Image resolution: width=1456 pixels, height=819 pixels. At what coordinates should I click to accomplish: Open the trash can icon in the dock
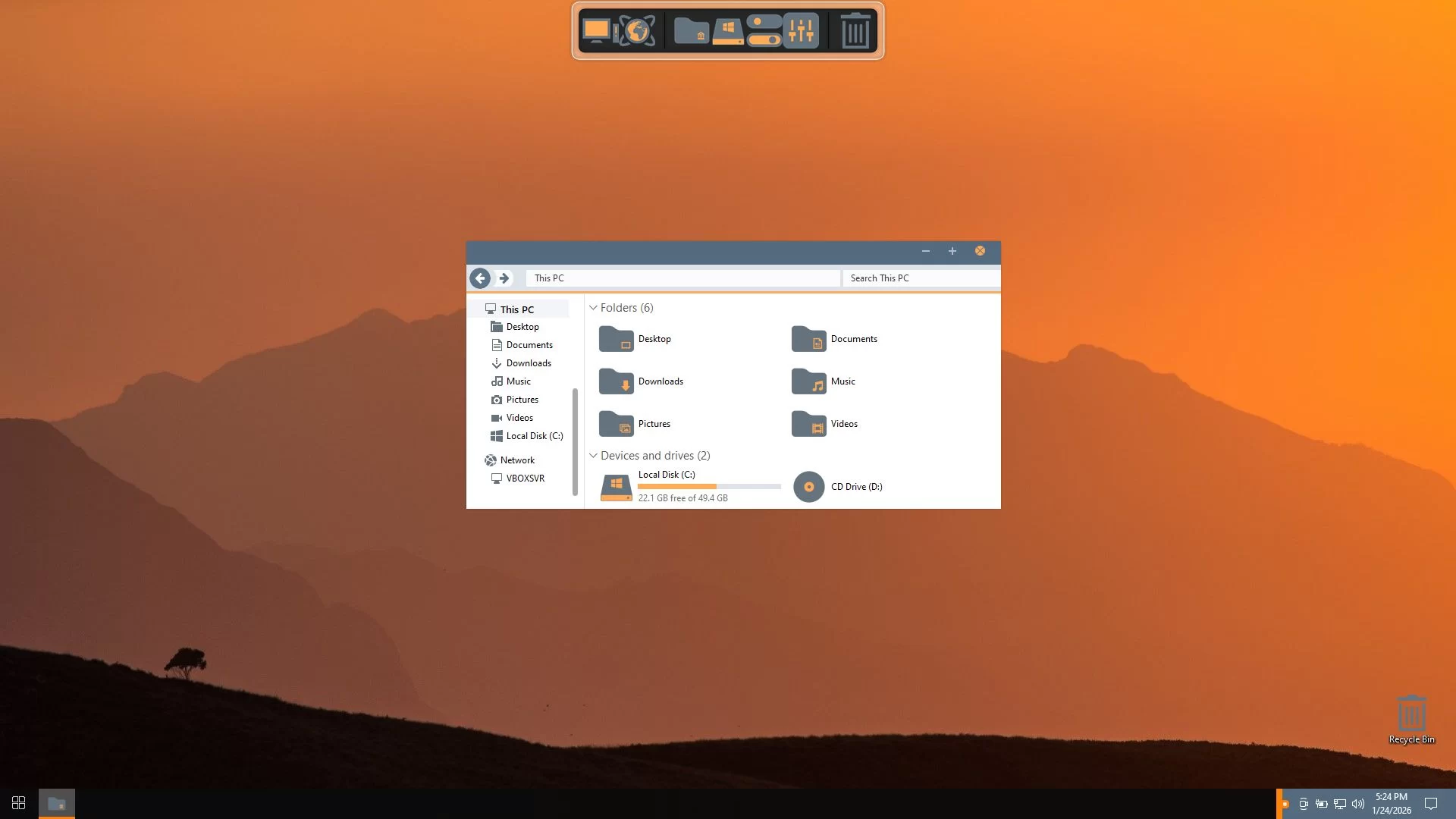[855, 31]
